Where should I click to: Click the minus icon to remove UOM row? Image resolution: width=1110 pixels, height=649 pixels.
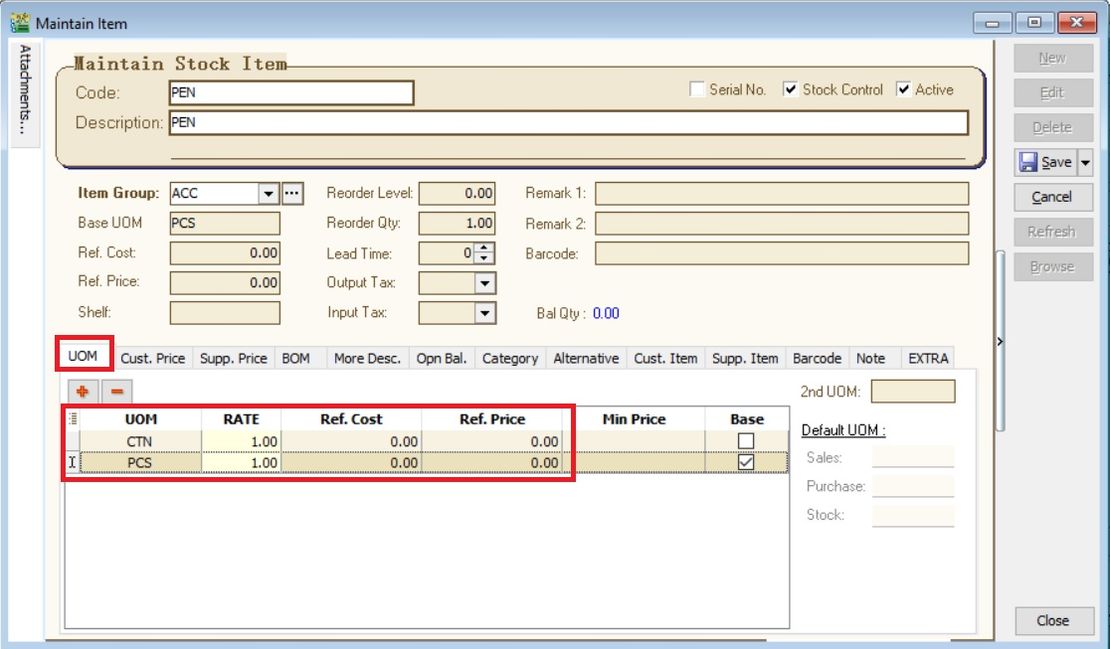115,391
